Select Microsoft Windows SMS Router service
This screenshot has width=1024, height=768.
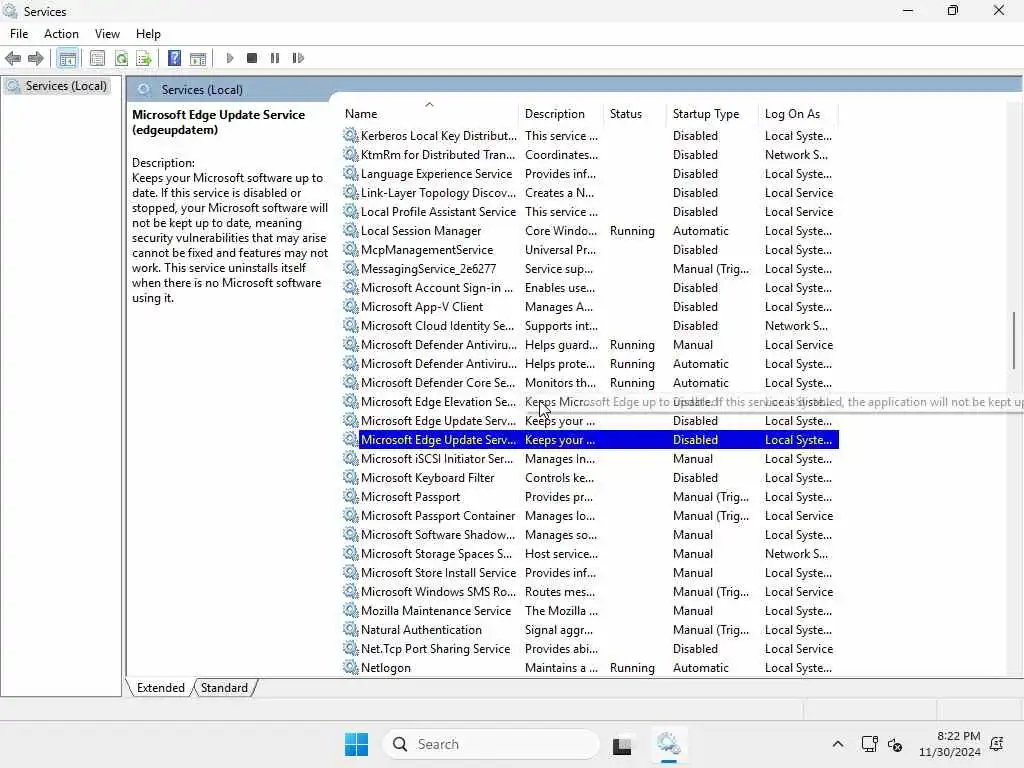pos(590,592)
